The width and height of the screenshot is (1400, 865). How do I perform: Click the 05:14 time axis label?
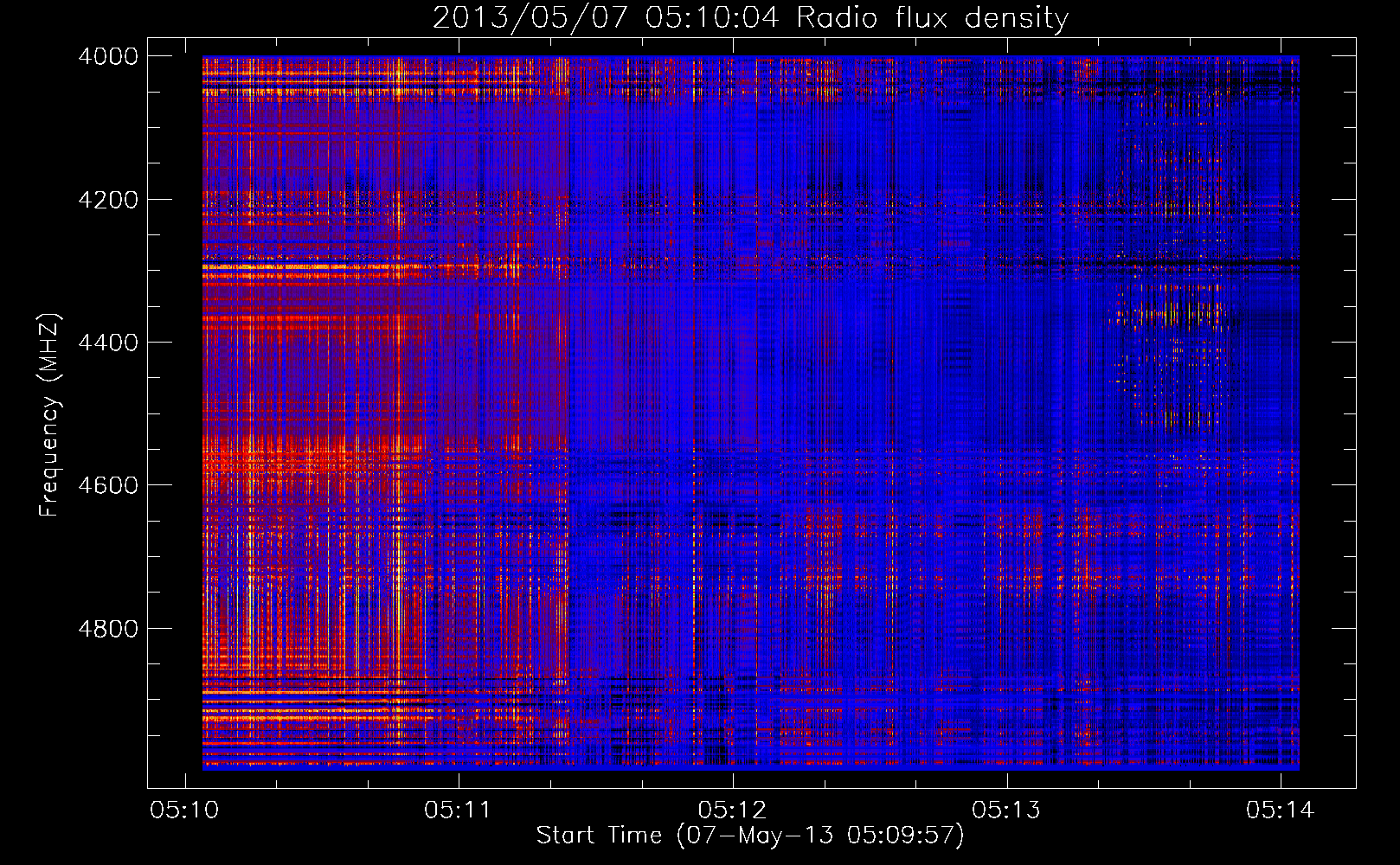tap(1280, 811)
